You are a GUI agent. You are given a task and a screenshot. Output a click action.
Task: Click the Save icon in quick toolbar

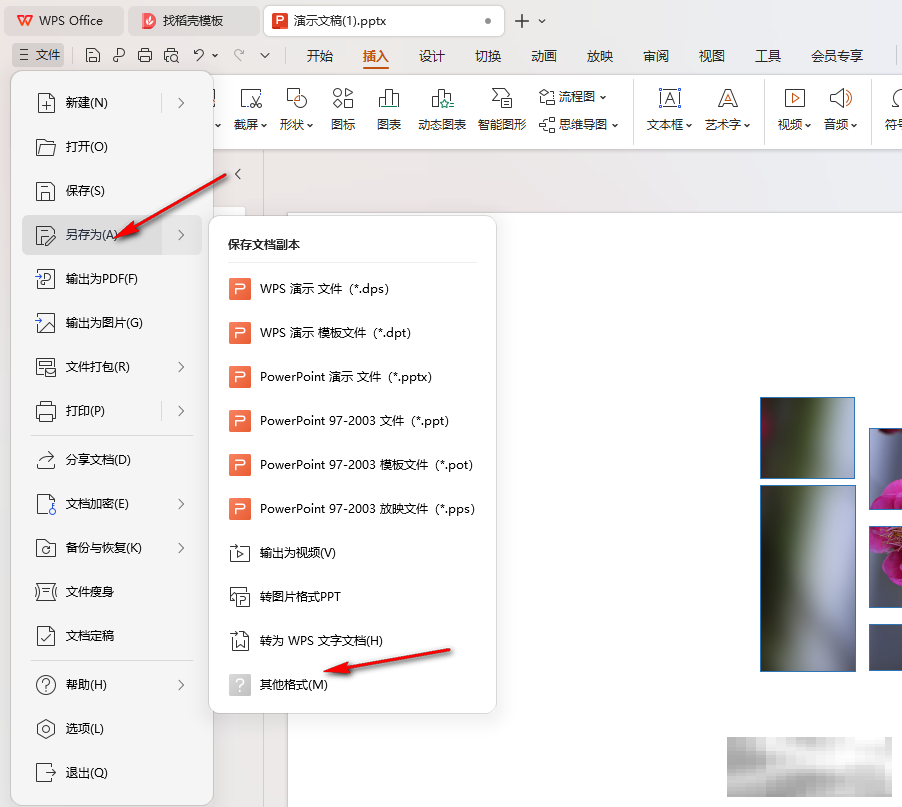click(93, 55)
